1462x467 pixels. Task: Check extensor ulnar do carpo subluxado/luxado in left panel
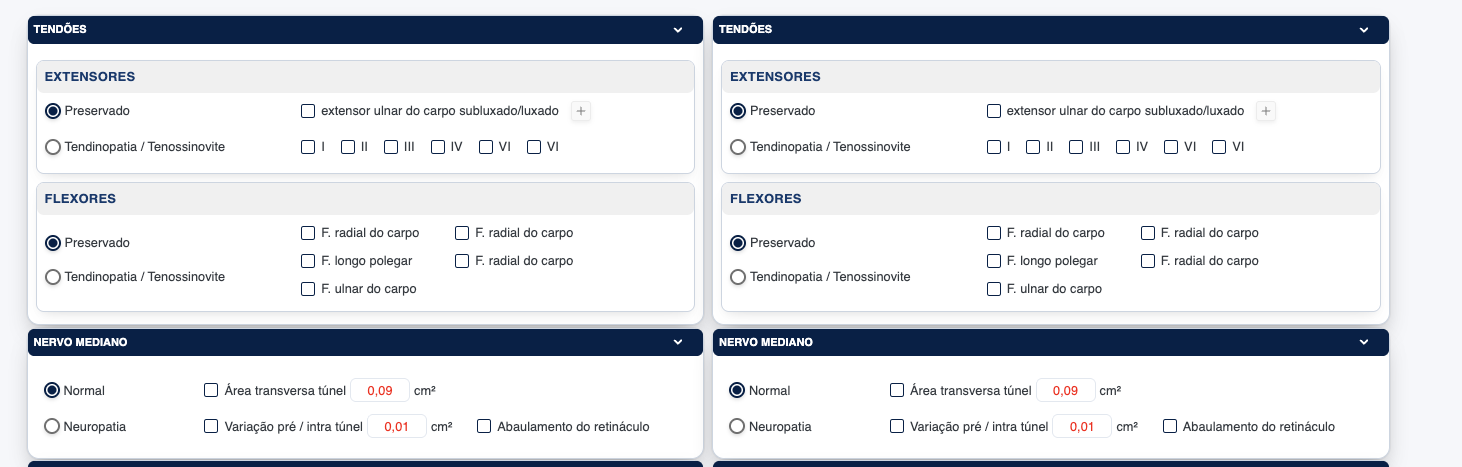pos(308,111)
